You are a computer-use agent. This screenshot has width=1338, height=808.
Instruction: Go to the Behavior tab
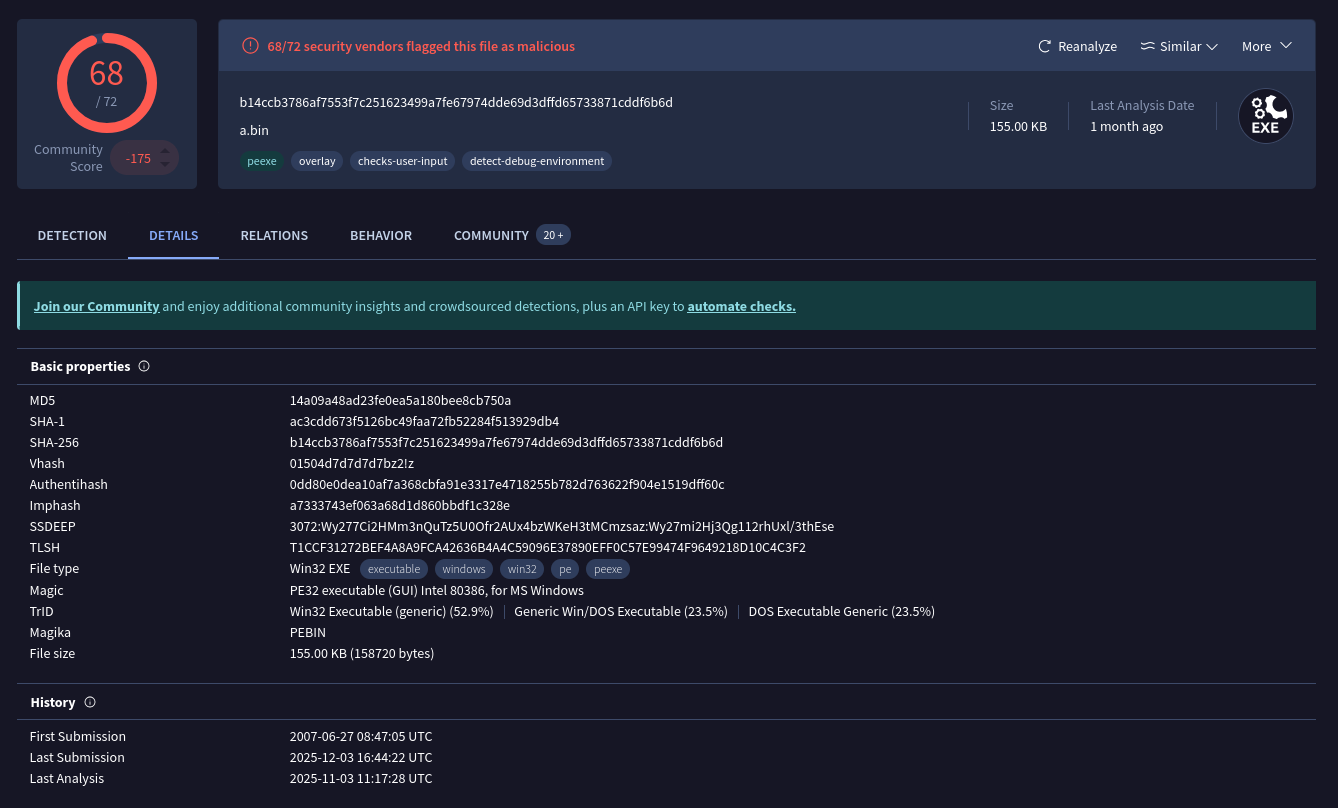[381, 236]
